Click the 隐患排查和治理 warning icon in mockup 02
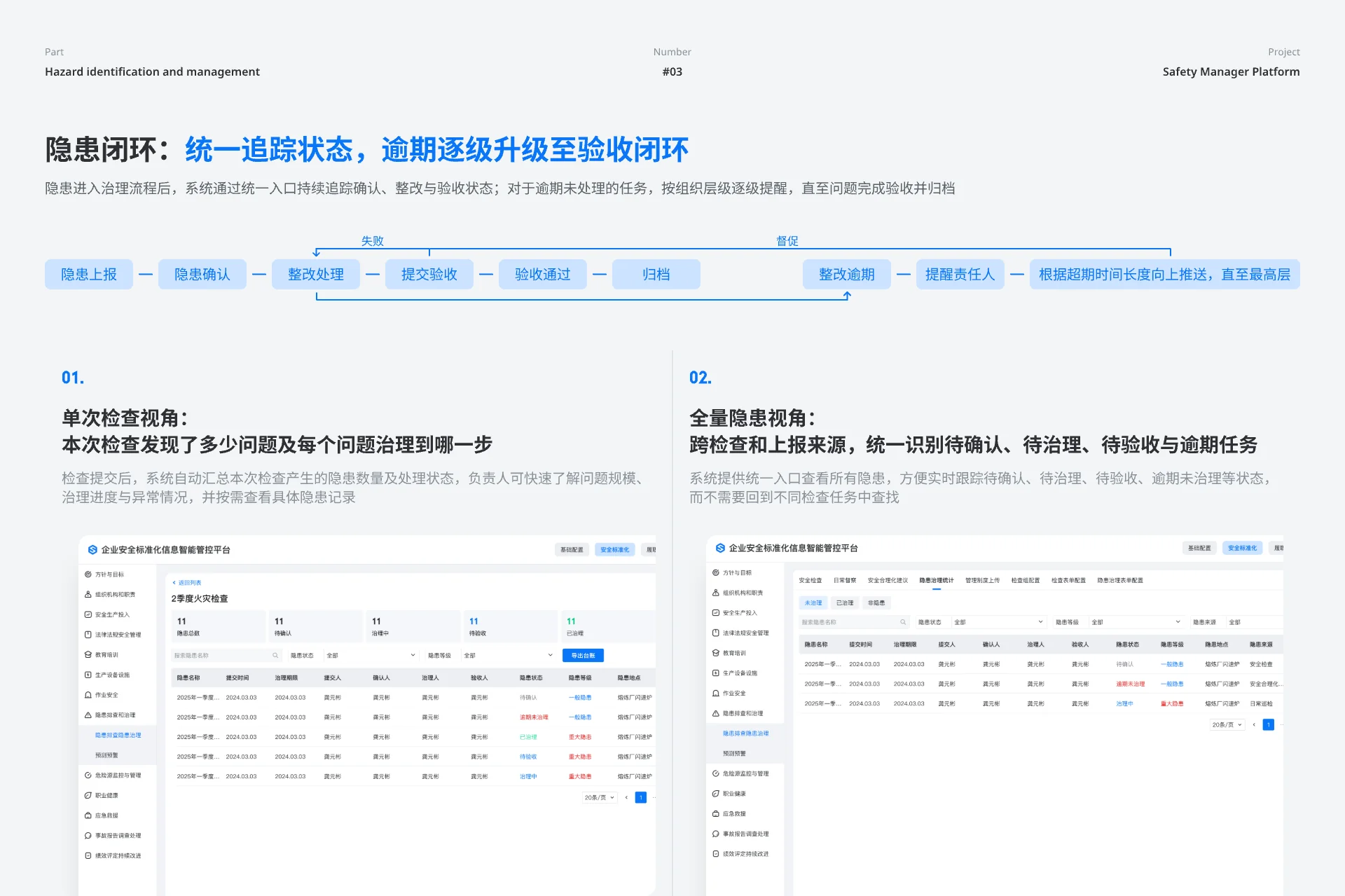 click(716, 713)
